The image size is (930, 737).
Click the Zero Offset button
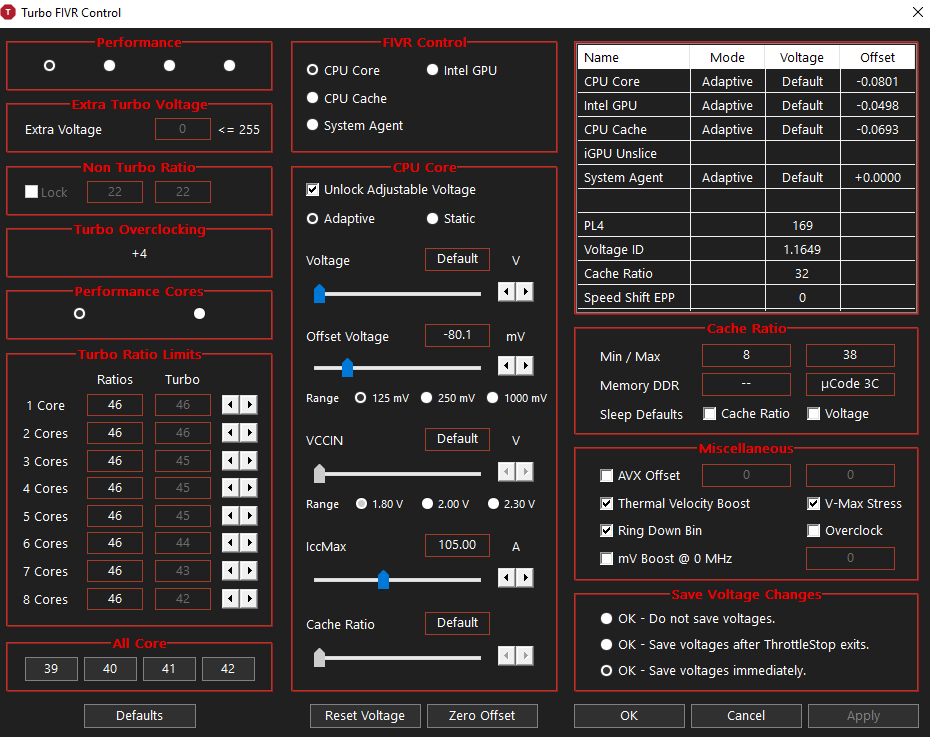(x=482, y=716)
